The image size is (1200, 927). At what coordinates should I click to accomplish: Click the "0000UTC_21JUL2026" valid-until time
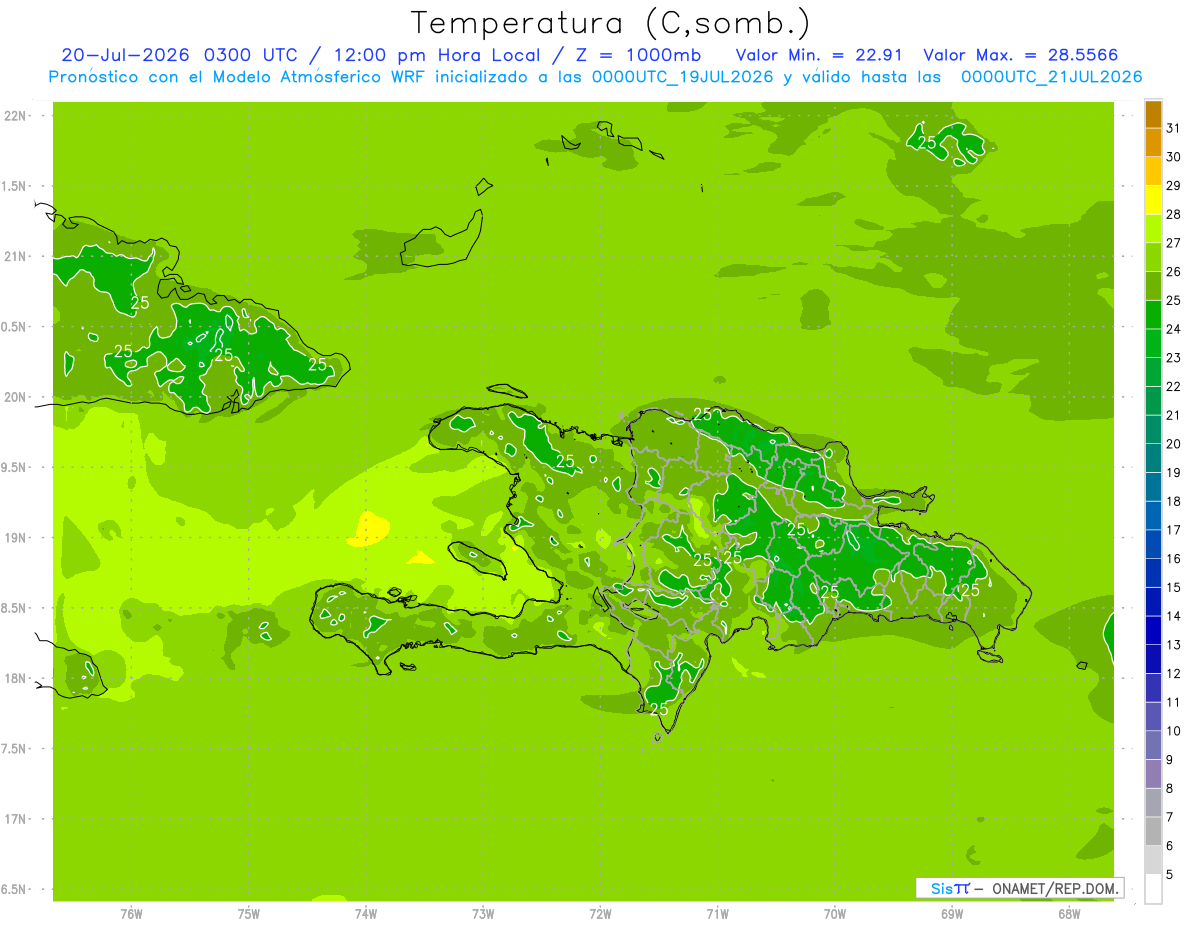pyautogui.click(x=1051, y=77)
